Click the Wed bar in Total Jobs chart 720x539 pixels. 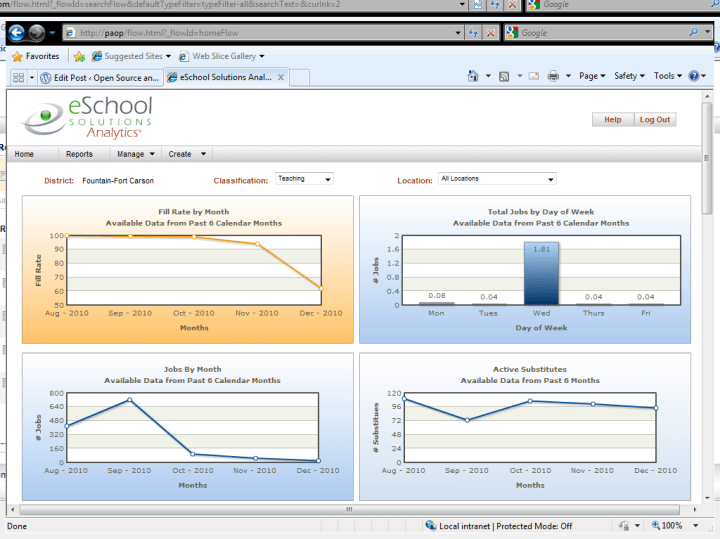coord(541,272)
